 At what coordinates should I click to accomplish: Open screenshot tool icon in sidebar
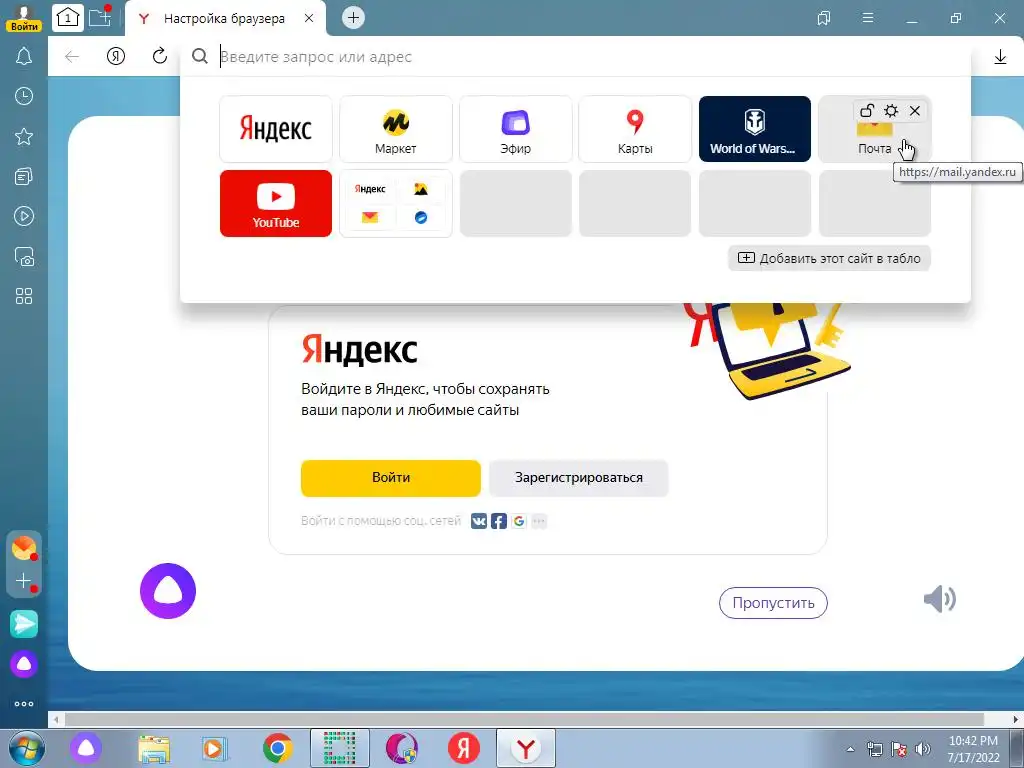tap(24, 257)
